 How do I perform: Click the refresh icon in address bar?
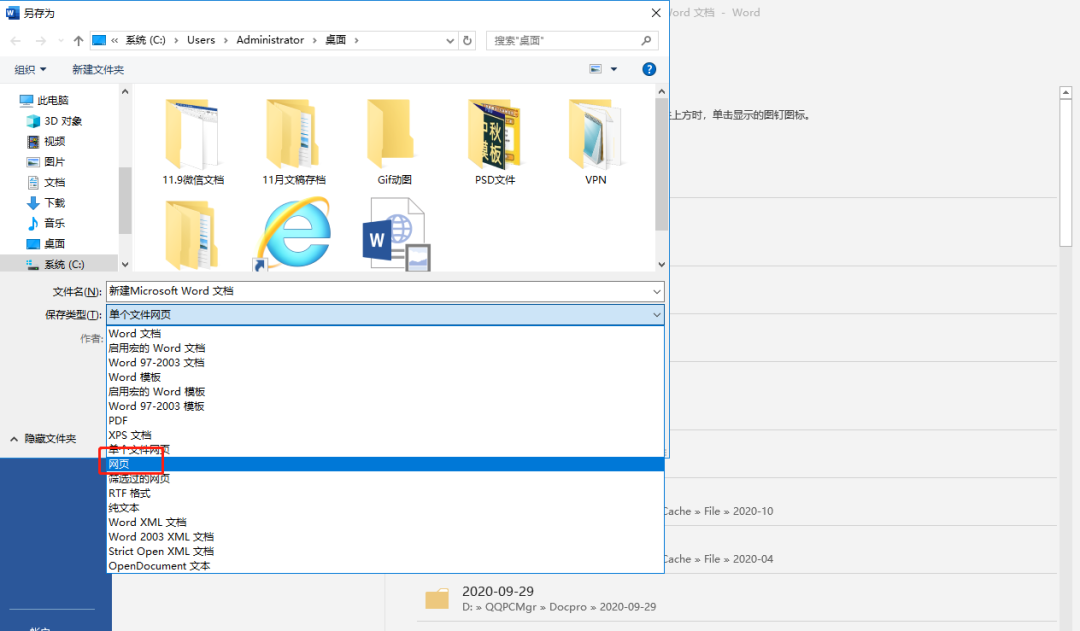point(467,41)
